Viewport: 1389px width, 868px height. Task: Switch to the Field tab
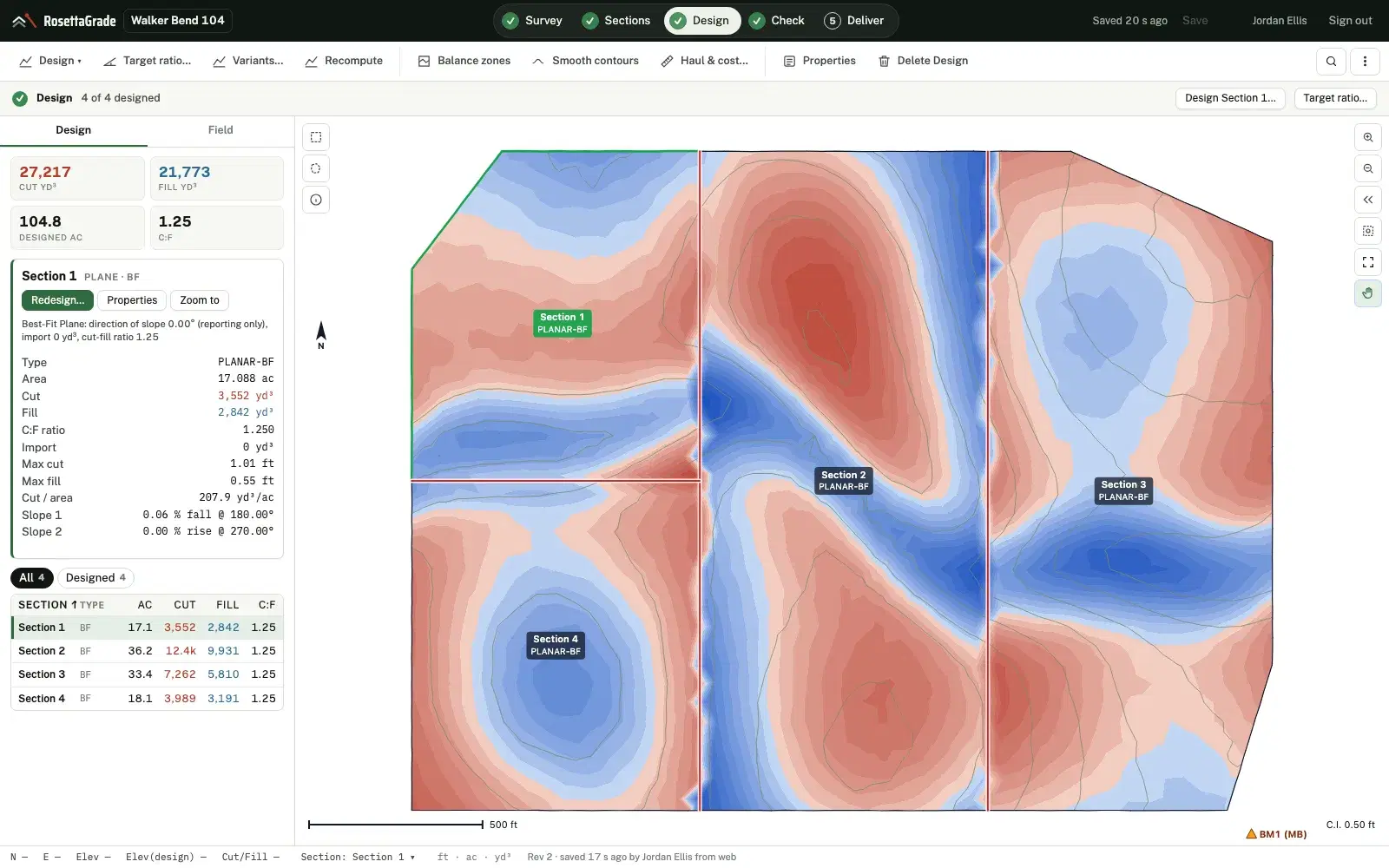pos(221,130)
